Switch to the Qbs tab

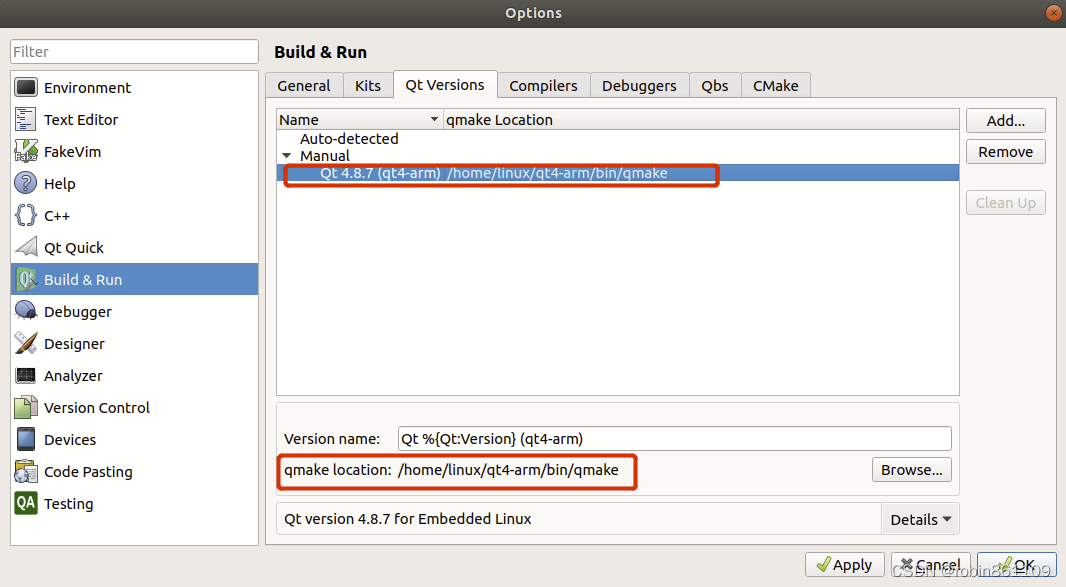[x=715, y=86]
